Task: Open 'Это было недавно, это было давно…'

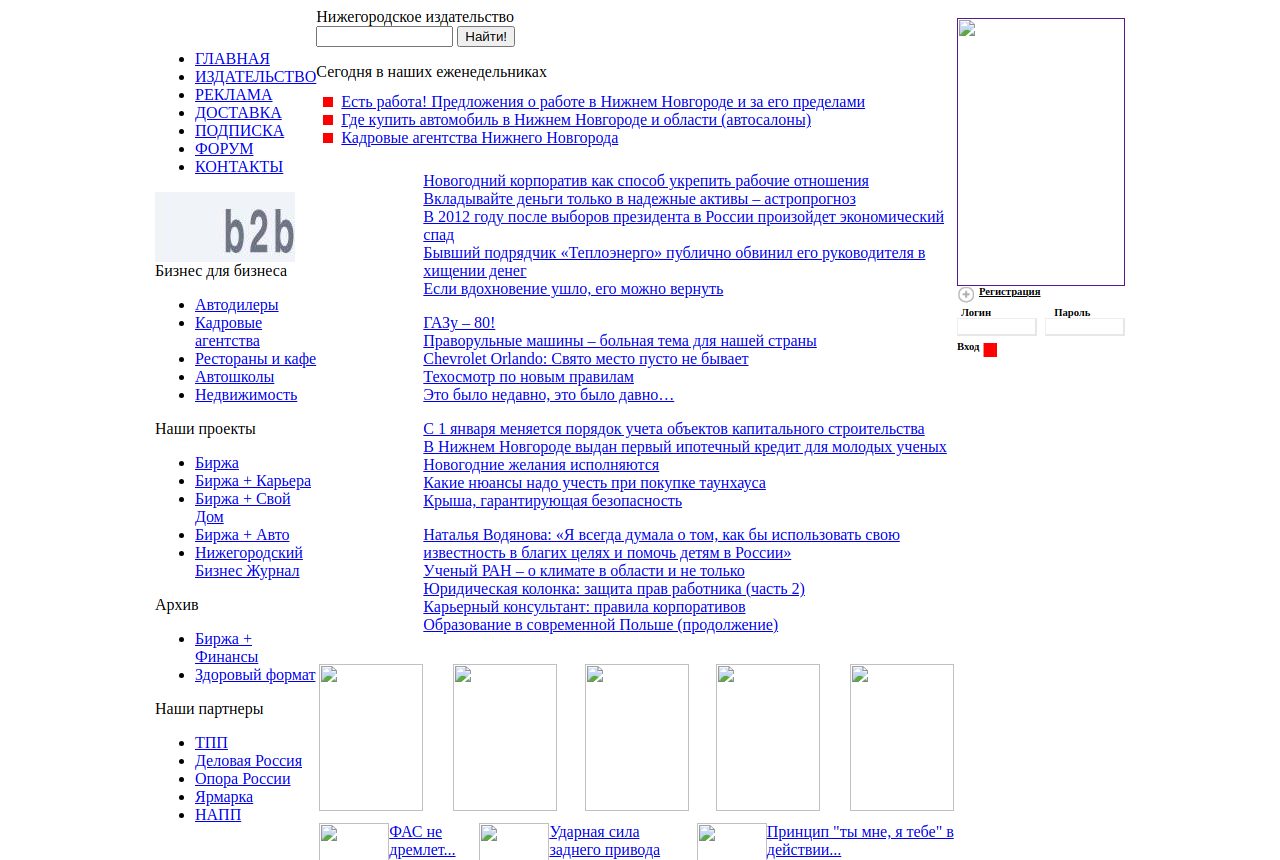Action: coord(548,395)
